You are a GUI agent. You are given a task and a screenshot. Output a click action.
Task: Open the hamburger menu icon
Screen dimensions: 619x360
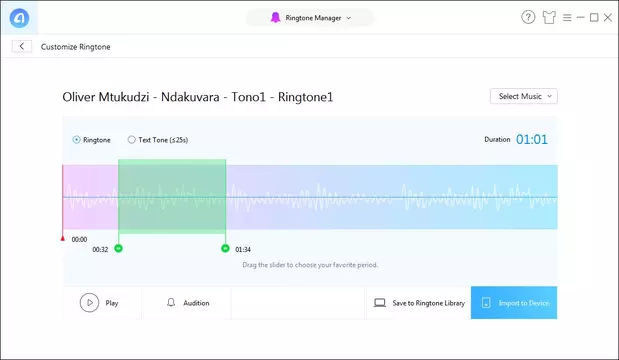(x=567, y=18)
